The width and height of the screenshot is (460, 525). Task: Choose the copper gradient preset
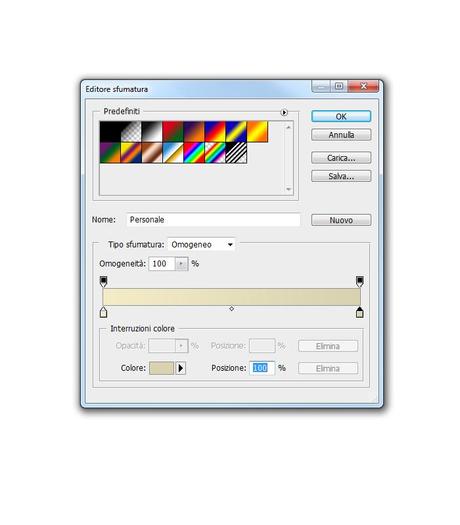click(152, 153)
